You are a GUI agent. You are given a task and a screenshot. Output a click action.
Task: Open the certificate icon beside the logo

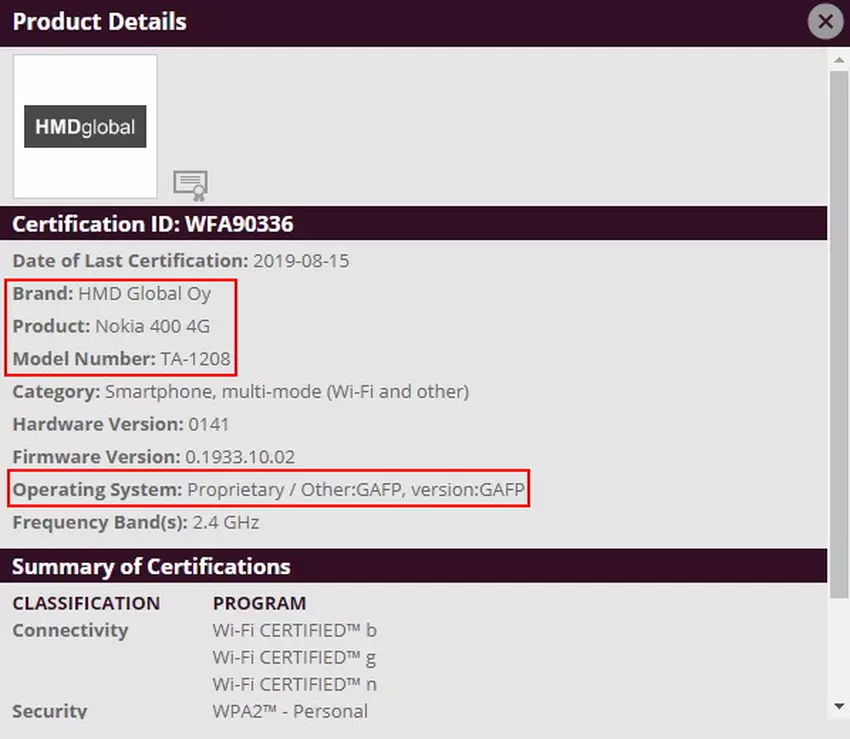click(x=189, y=185)
